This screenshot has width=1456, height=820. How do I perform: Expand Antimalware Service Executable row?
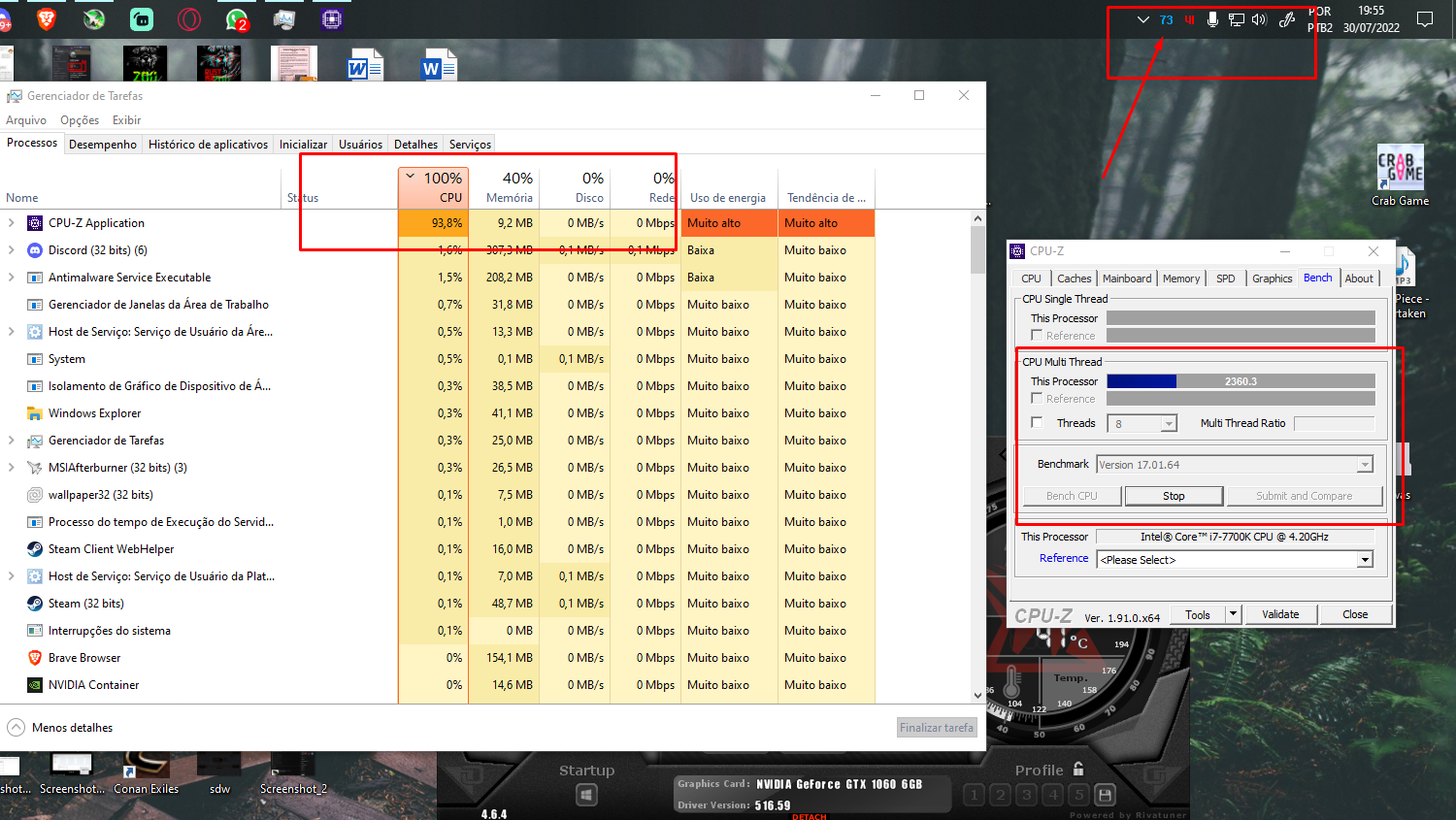tap(12, 278)
